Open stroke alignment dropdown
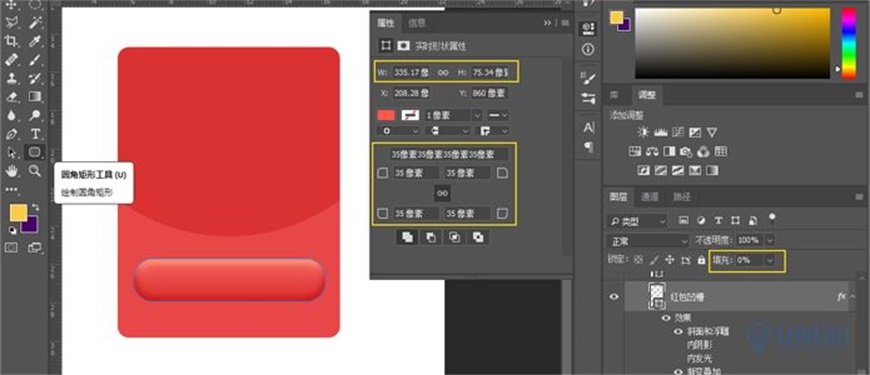The image size is (870, 375). pos(398,131)
